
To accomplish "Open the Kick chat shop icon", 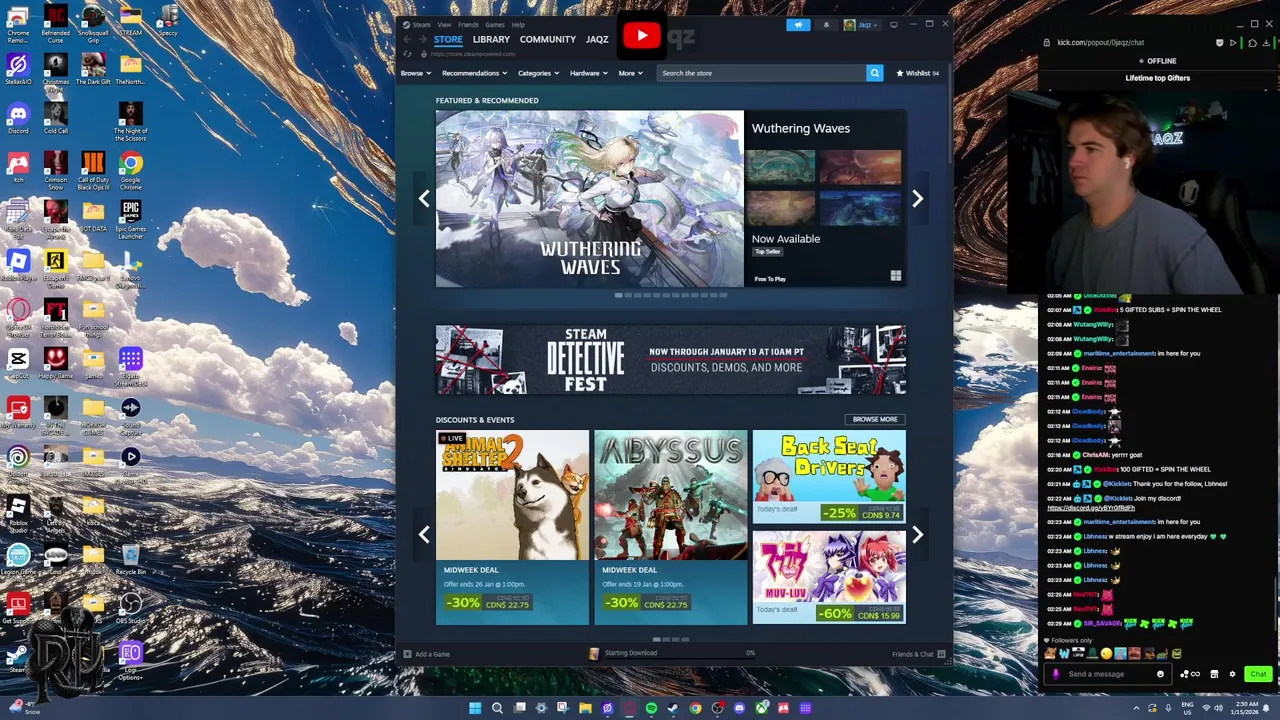I will (1214, 674).
